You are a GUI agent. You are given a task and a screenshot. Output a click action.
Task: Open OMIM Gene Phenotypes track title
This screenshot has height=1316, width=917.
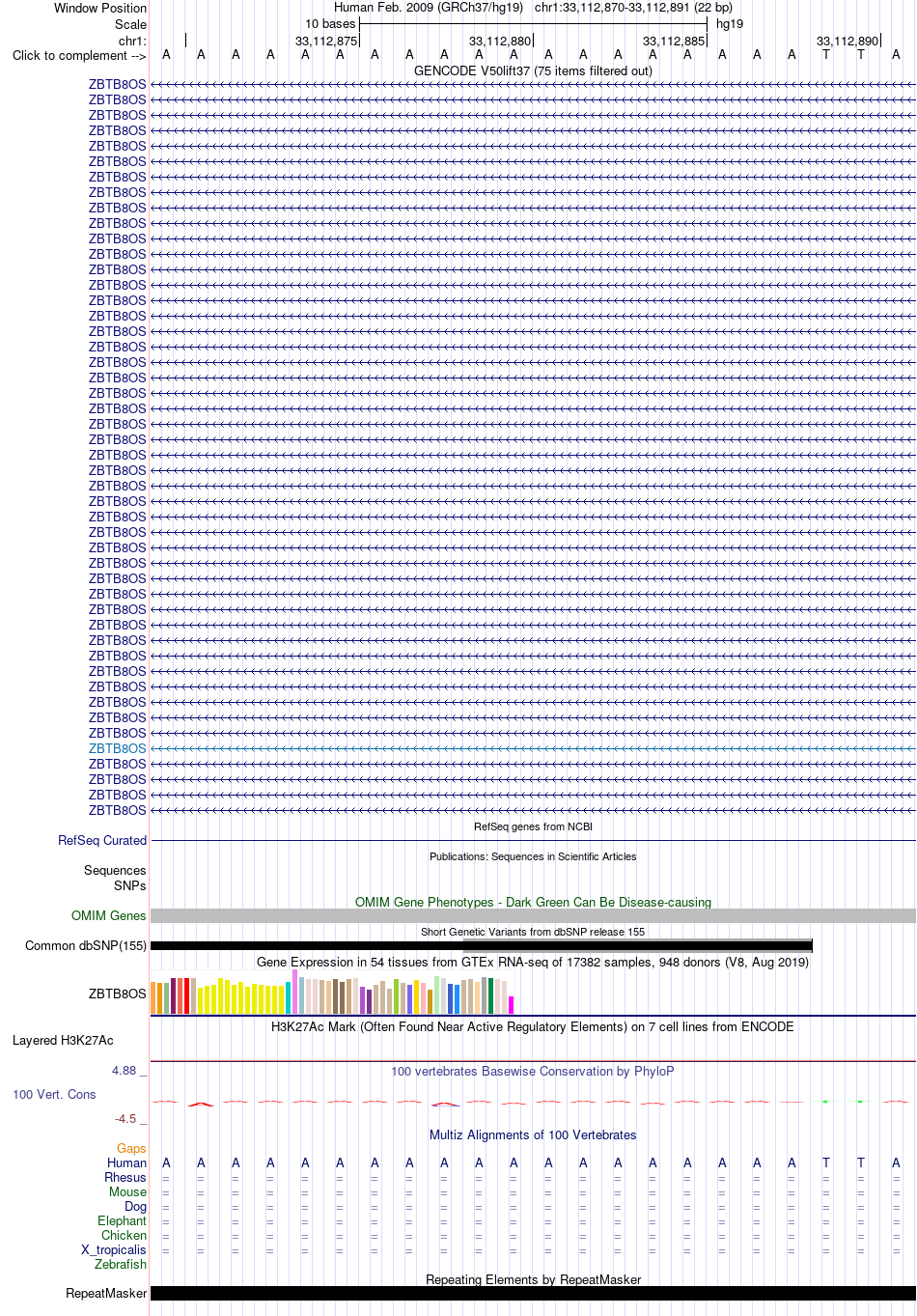click(x=533, y=902)
